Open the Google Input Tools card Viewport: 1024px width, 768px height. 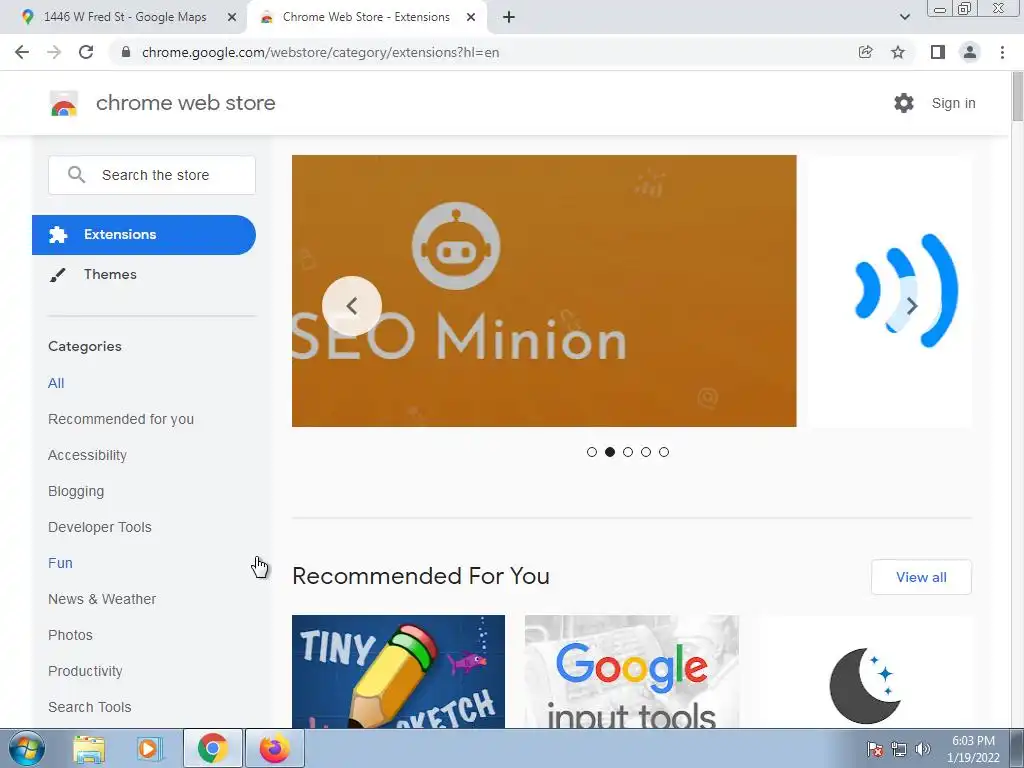pyautogui.click(x=632, y=671)
